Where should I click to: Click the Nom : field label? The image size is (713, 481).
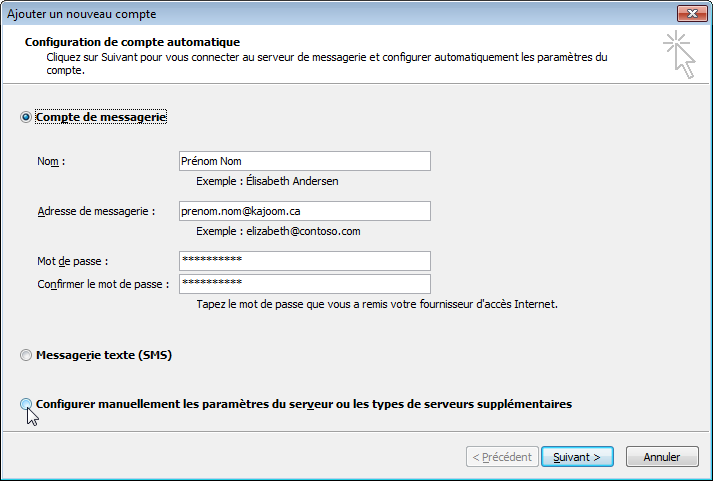(x=51, y=161)
